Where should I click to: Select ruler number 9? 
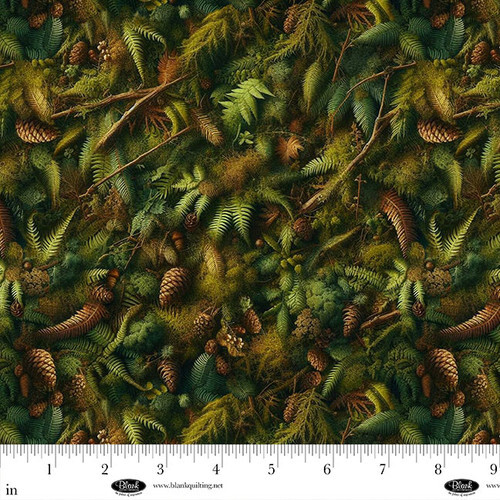pyautogui.click(x=494, y=470)
